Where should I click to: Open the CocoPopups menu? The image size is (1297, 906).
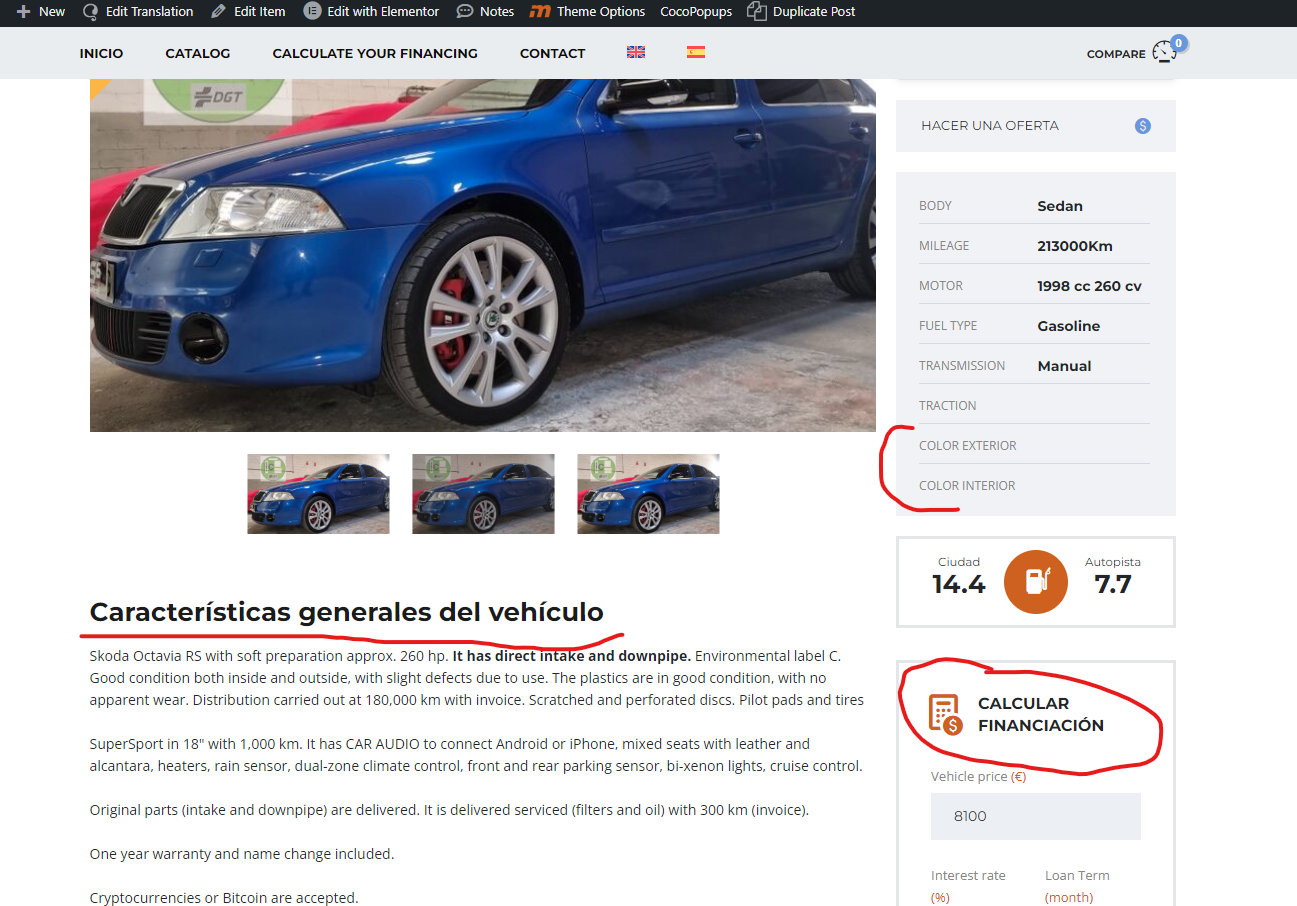click(x=696, y=12)
